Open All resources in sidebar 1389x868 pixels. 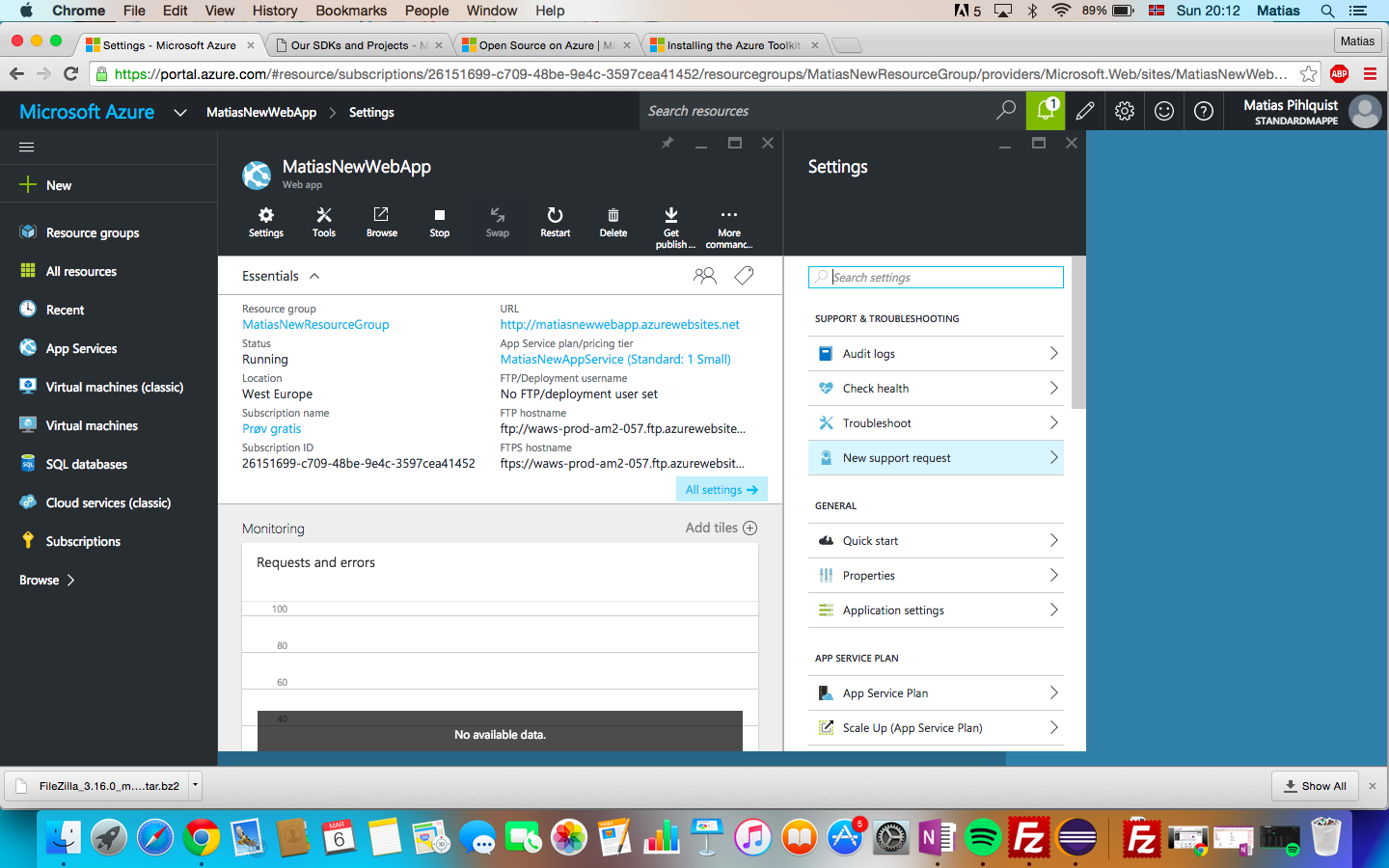click(81, 271)
